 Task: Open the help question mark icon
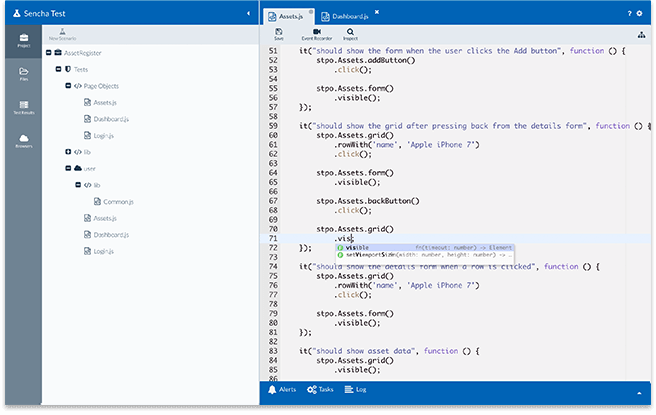(x=629, y=13)
